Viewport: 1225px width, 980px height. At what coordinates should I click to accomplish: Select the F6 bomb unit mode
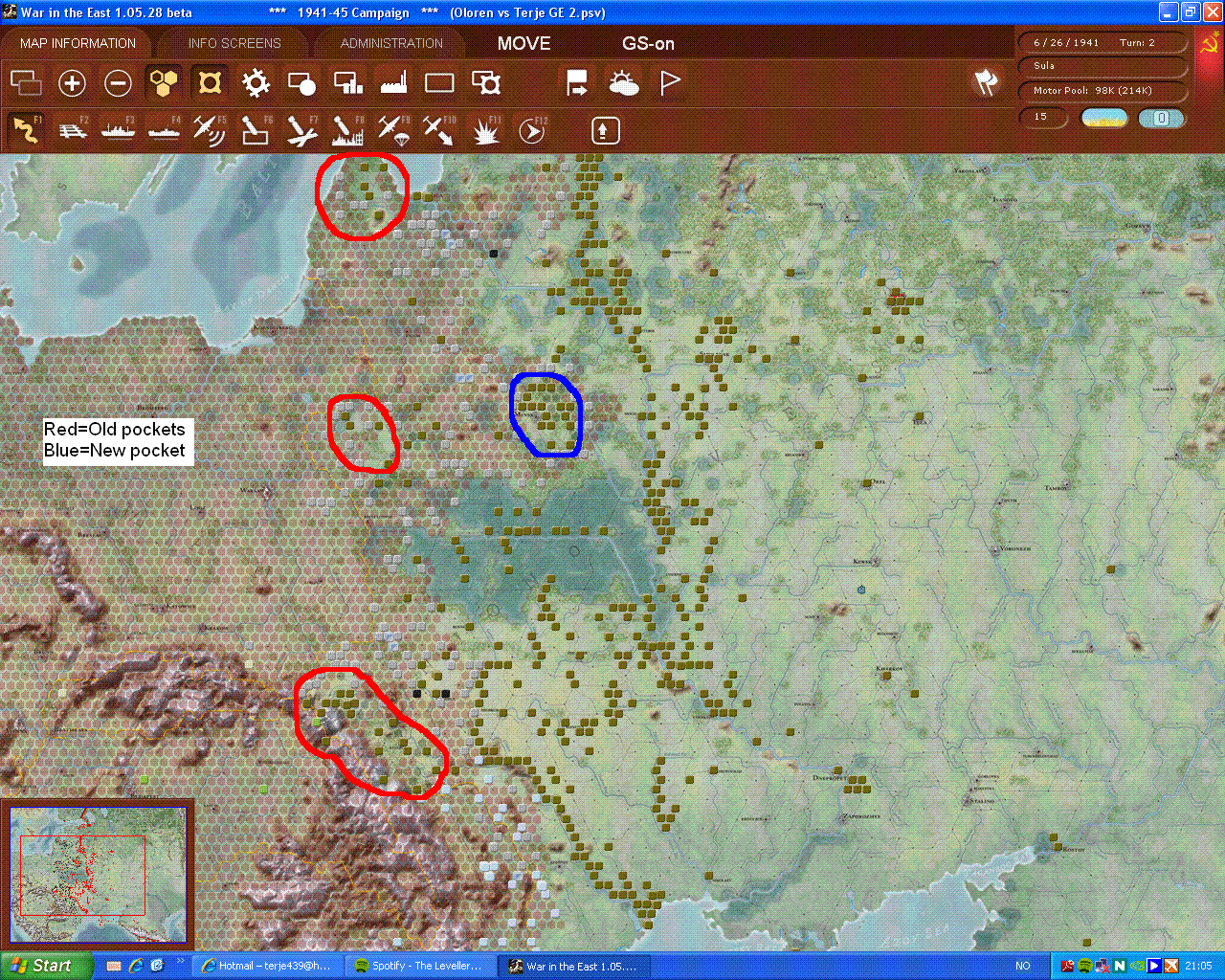[x=256, y=129]
